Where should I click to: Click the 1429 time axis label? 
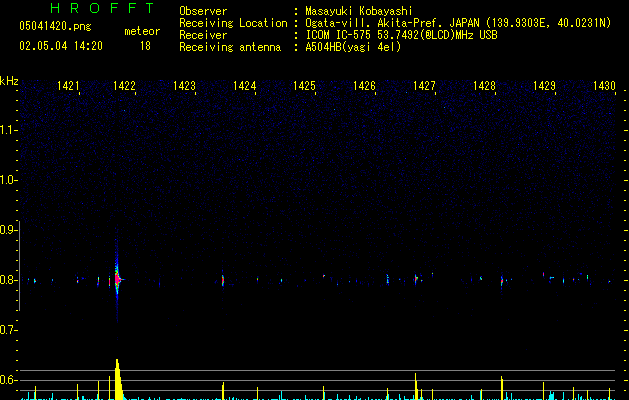pyautogui.click(x=544, y=86)
